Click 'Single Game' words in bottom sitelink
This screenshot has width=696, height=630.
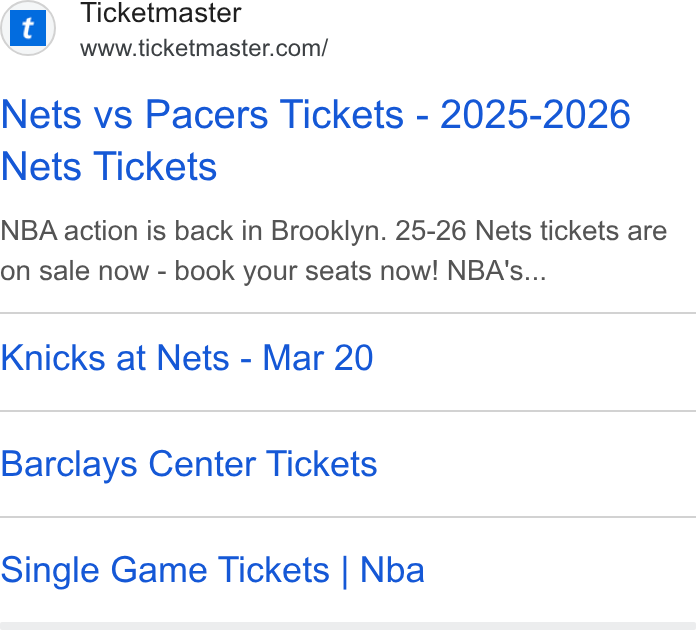tap(104, 571)
